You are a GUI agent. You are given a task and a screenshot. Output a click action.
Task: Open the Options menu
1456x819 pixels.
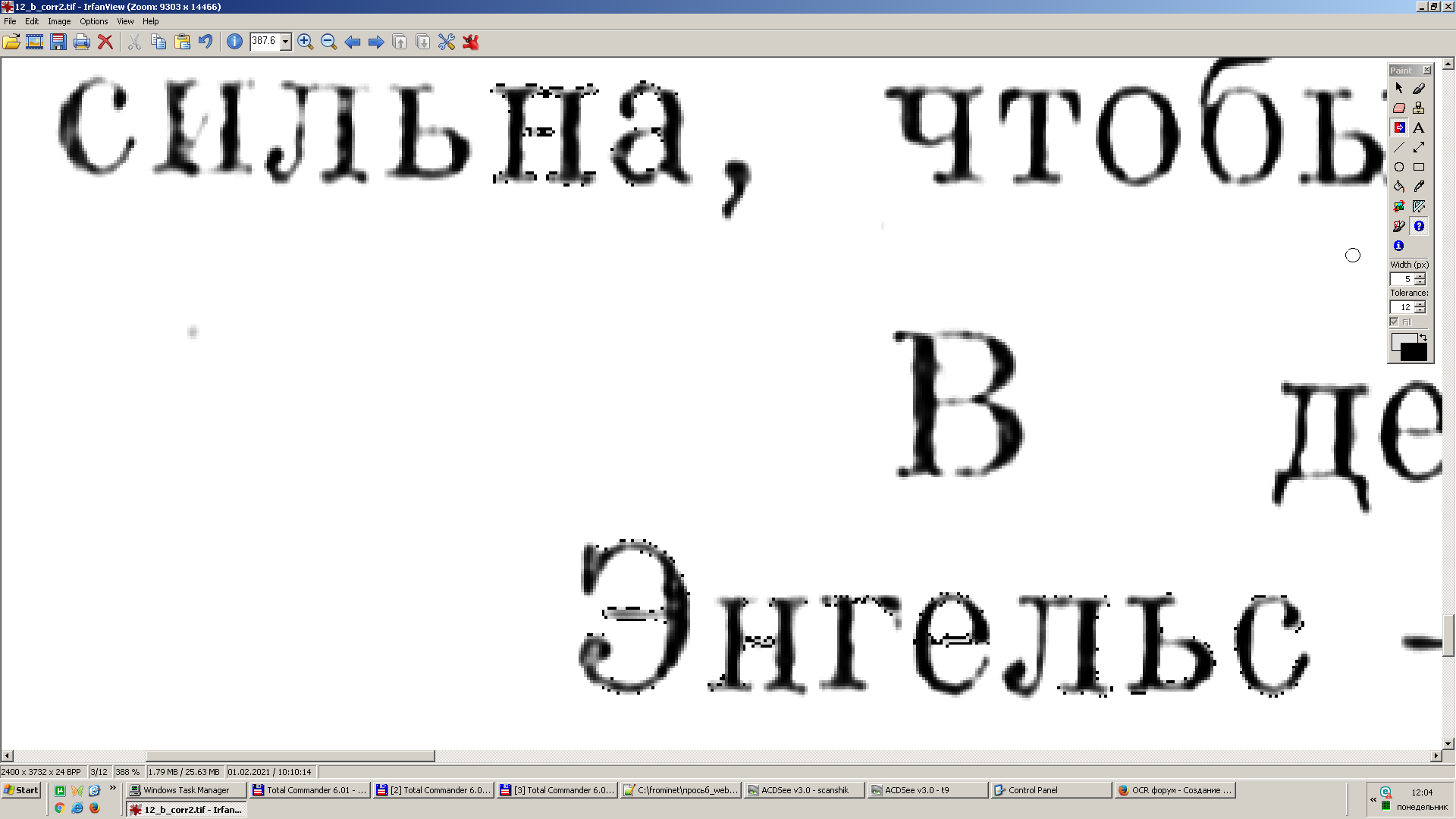(x=94, y=21)
